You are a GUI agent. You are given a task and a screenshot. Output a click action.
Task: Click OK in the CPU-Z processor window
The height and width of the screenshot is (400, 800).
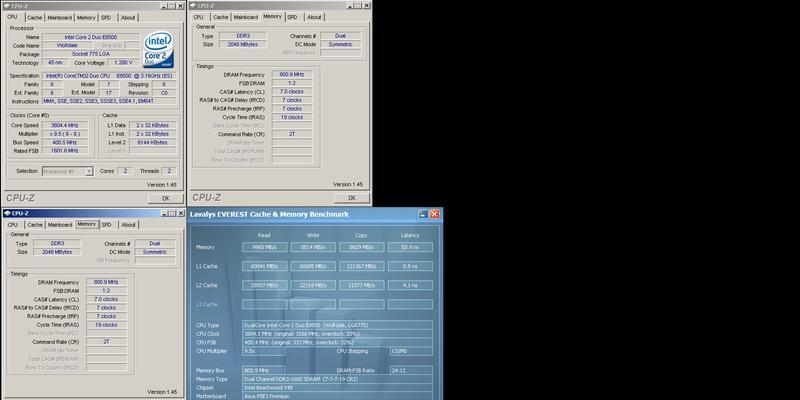point(165,198)
